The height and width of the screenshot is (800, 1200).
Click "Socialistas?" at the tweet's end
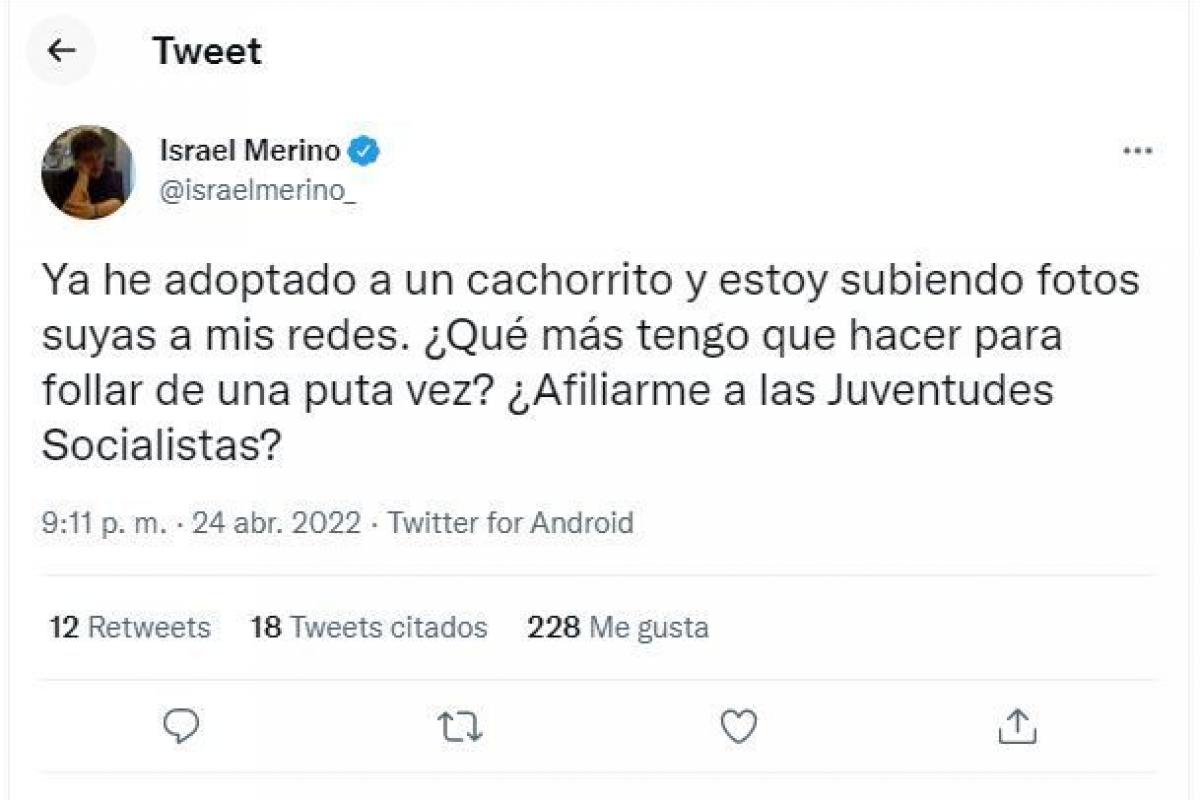click(159, 446)
